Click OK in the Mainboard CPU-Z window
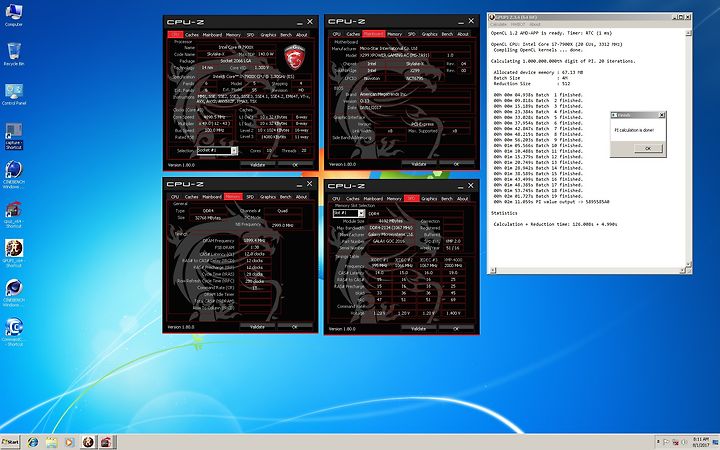Screen dimensions: 720x450 [x=456, y=164]
